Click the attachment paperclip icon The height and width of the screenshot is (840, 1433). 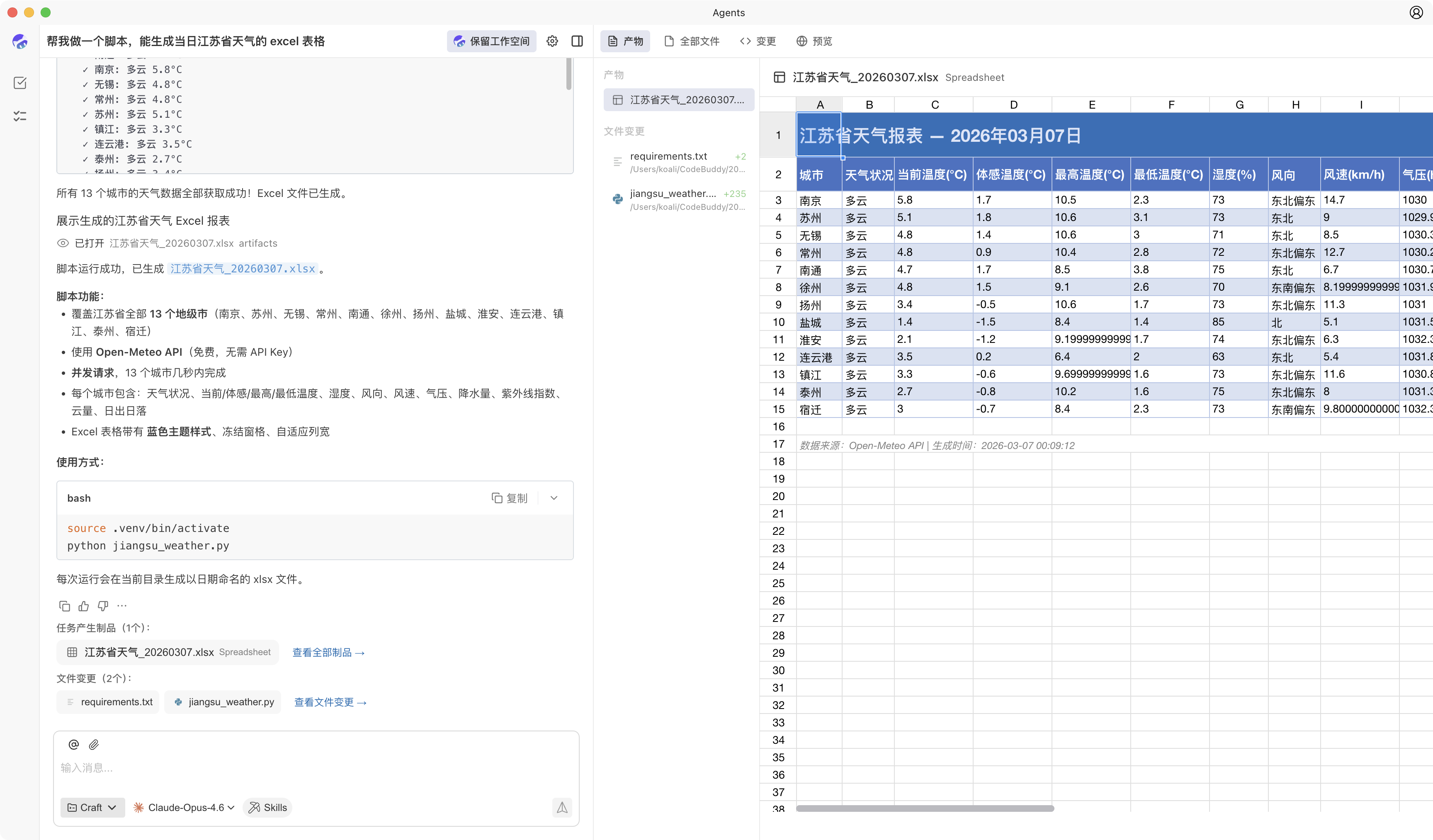(94, 745)
